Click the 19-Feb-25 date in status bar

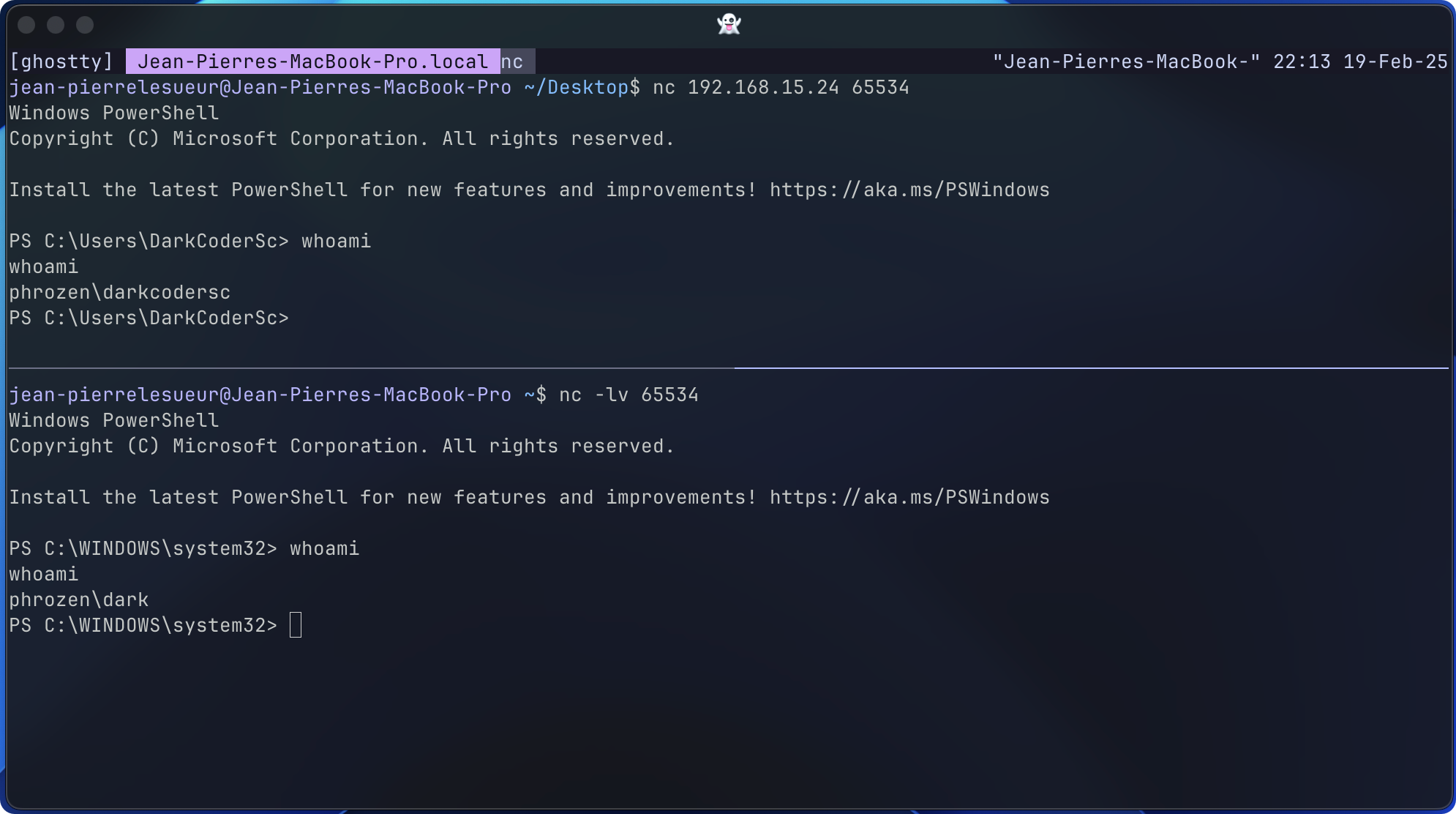coord(1395,61)
